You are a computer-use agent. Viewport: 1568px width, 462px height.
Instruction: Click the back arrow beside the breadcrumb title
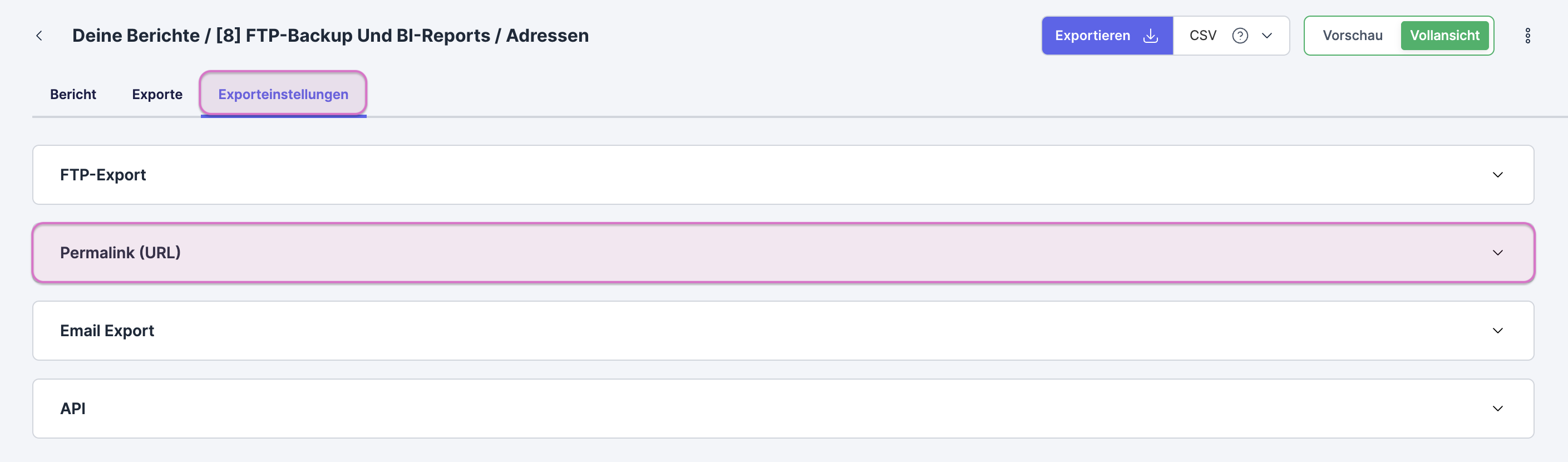click(x=39, y=35)
